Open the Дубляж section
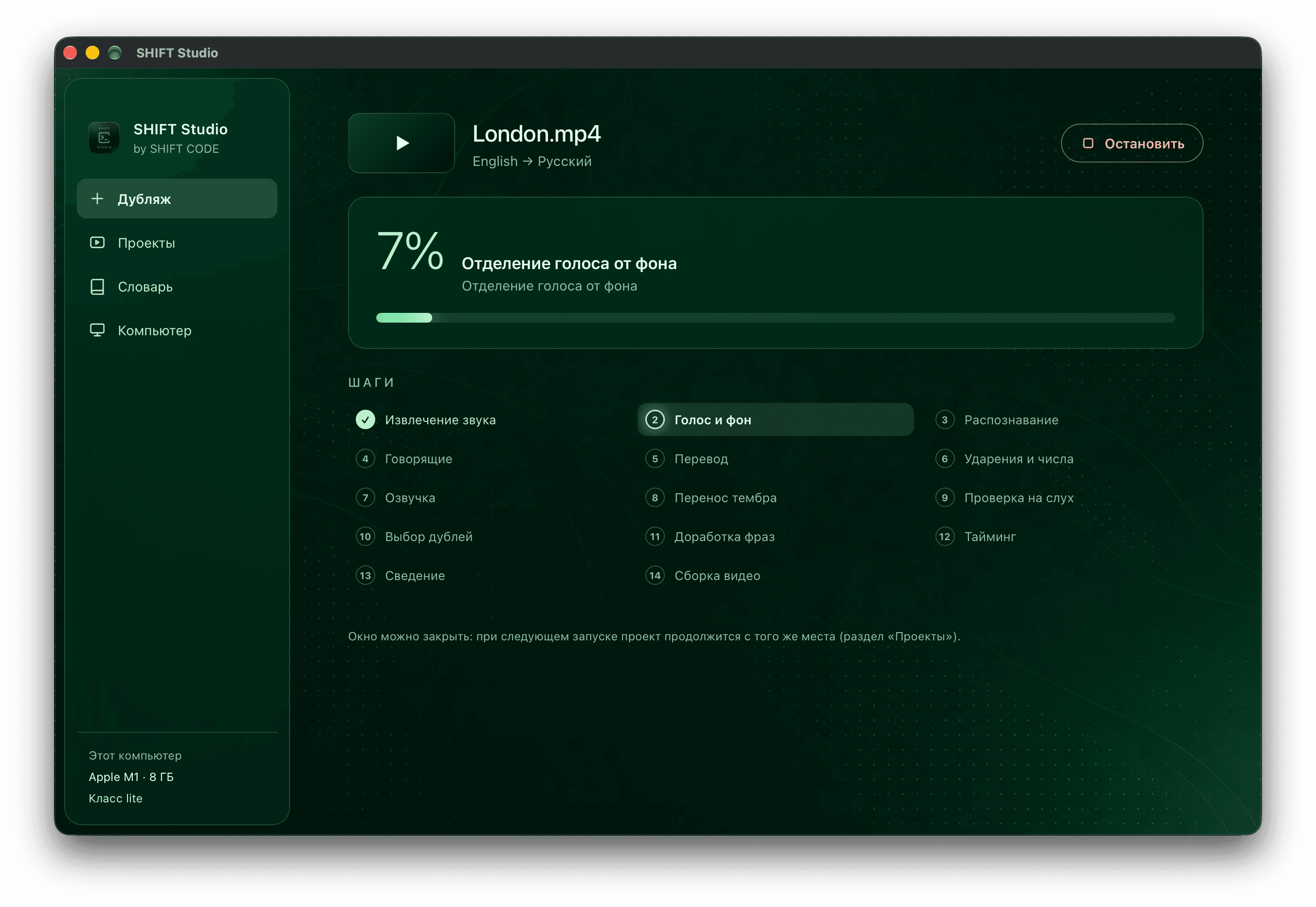Viewport: 1316px width, 907px height. point(177,199)
